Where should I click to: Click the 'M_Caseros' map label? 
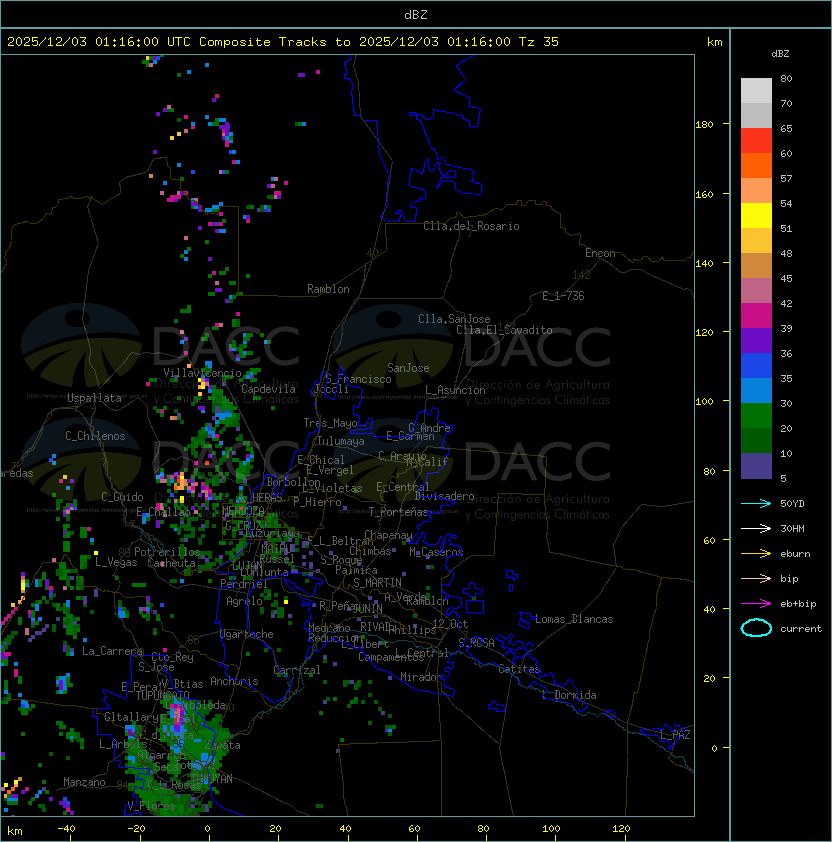[436, 552]
